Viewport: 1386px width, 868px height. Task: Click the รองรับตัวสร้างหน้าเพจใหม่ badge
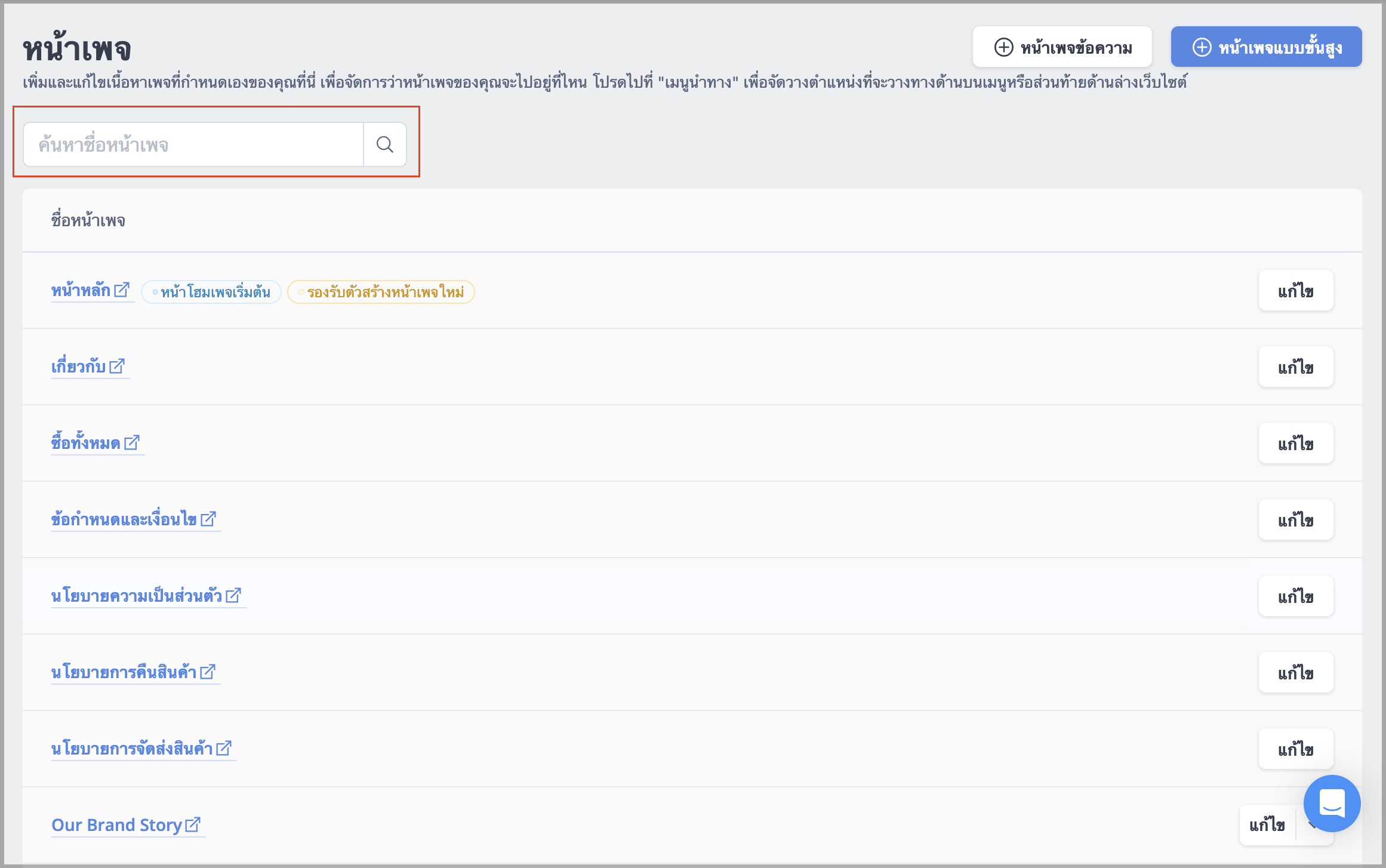(x=381, y=292)
